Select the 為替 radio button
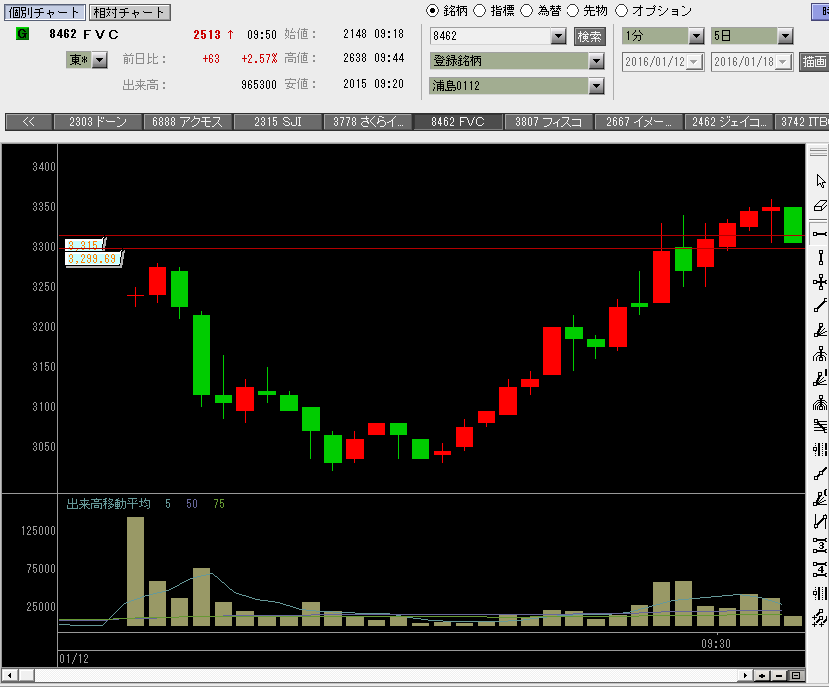Viewport: 829px width, 687px height. [527, 11]
